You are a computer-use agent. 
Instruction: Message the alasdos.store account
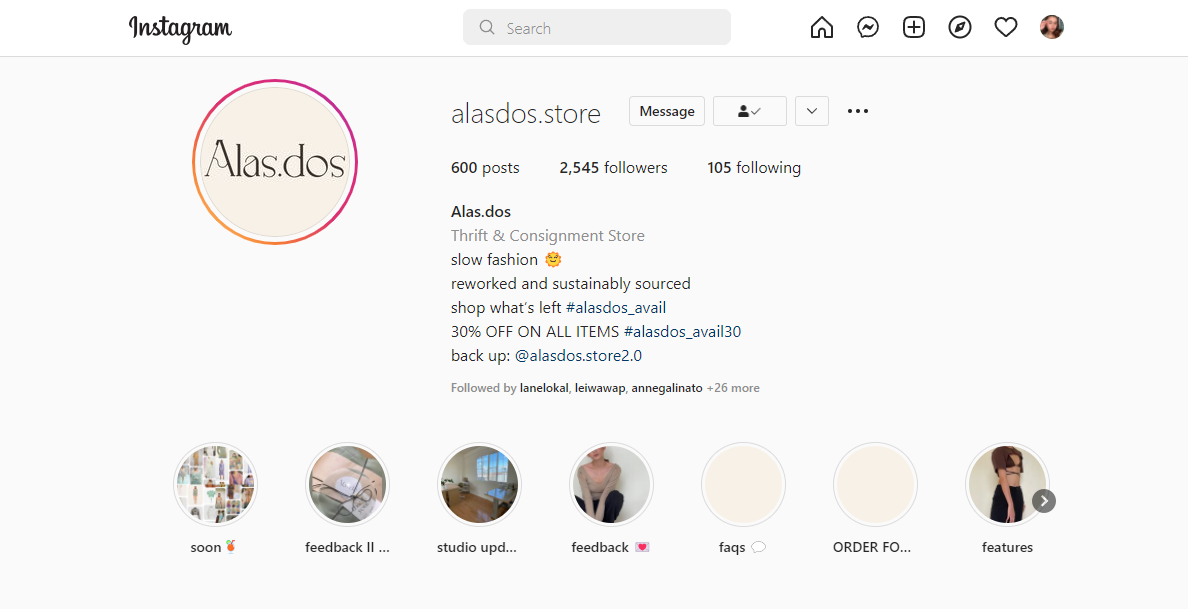point(667,111)
